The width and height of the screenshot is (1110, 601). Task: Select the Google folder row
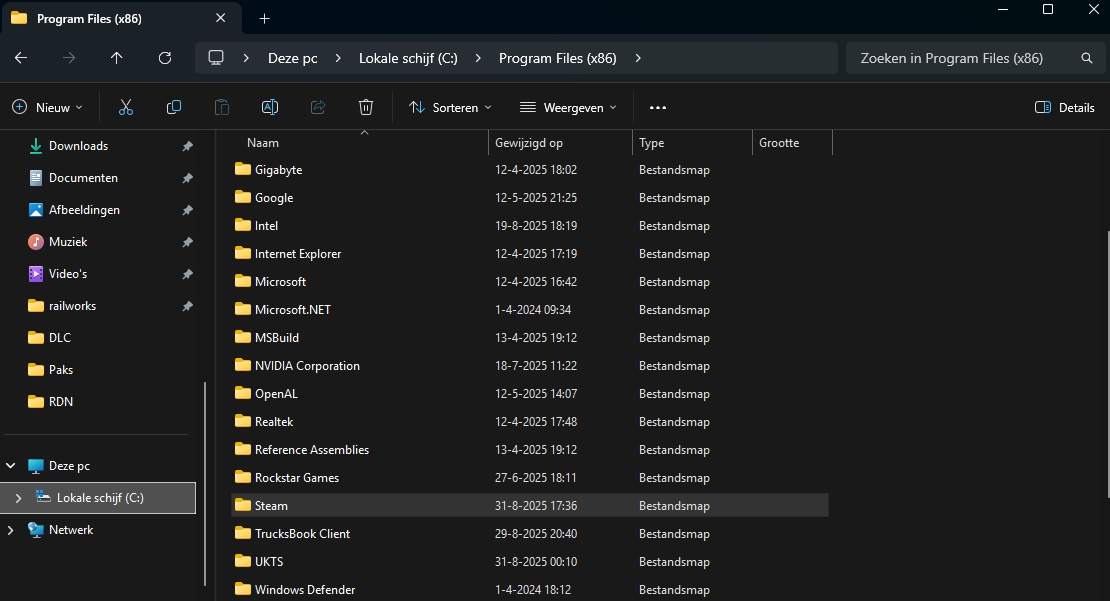coord(530,198)
